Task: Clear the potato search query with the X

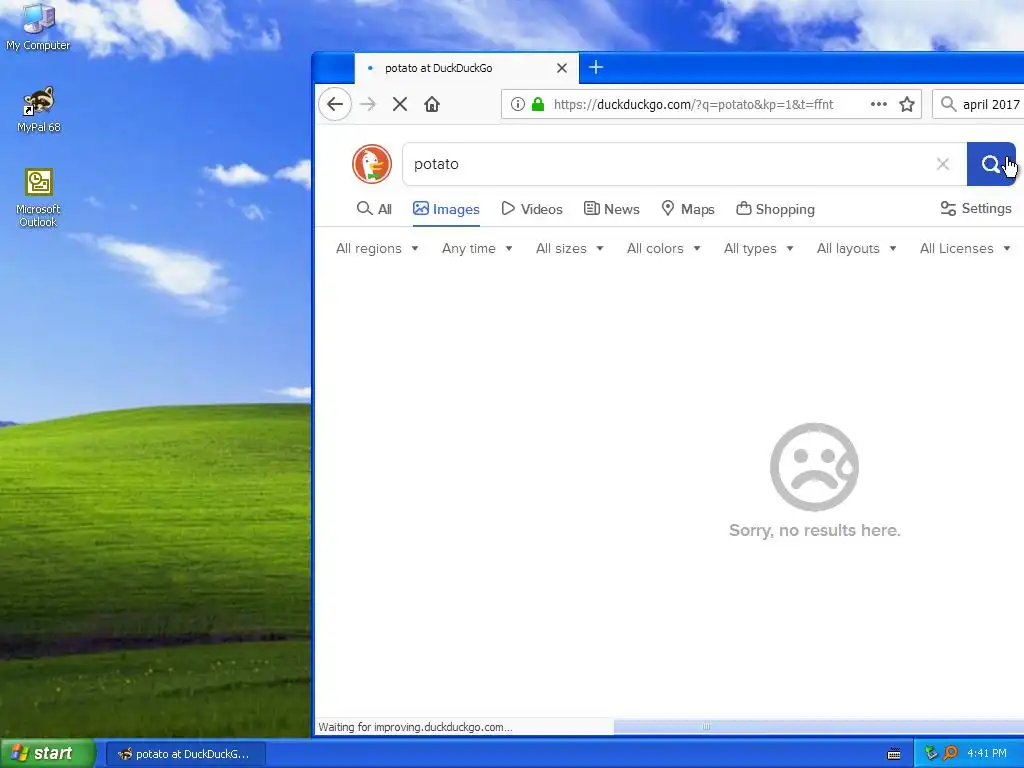Action: (x=942, y=164)
